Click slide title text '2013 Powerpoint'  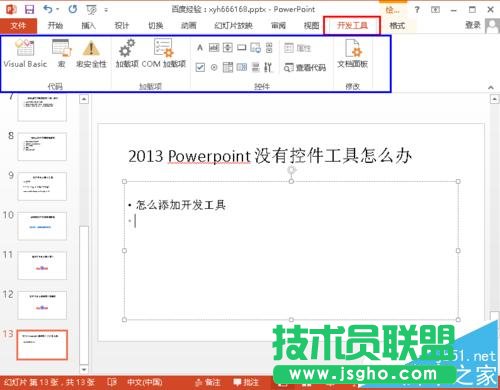click(x=189, y=156)
